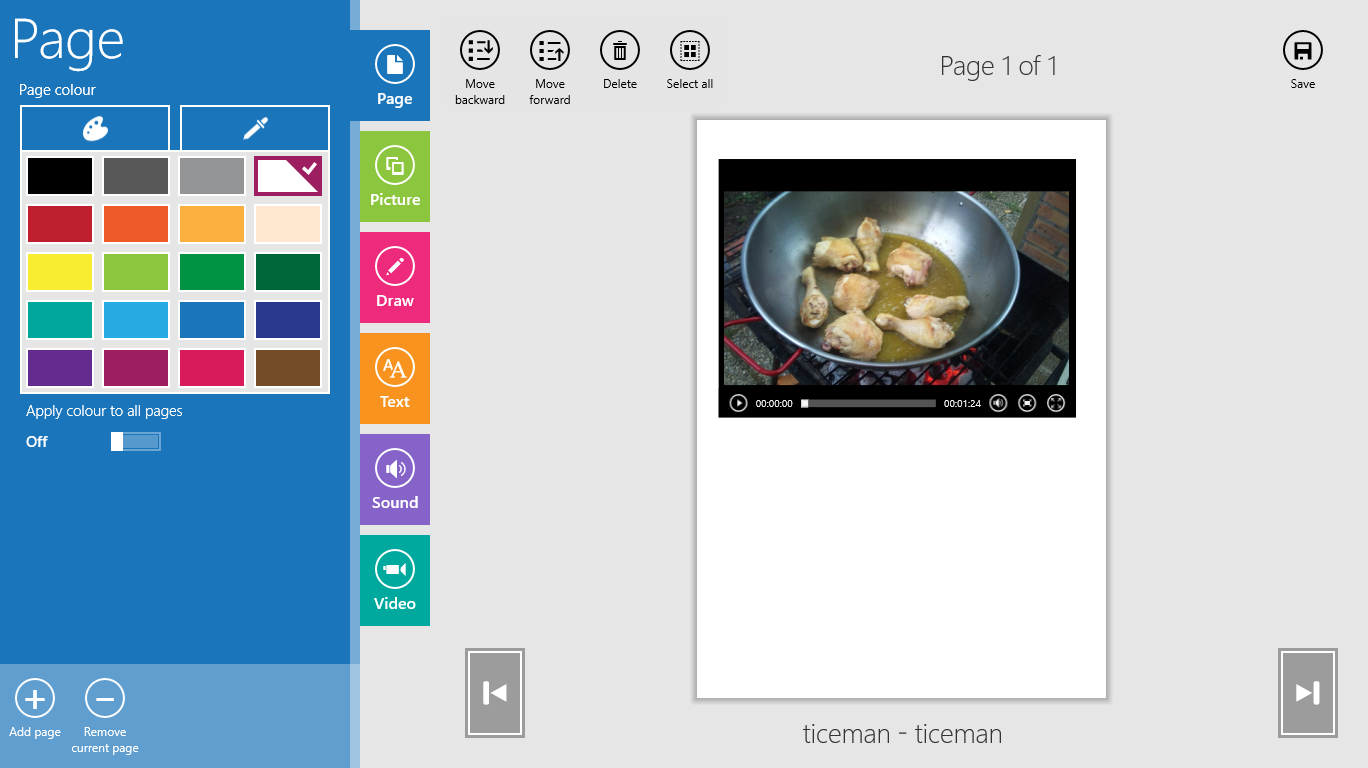This screenshot has width=1368, height=768.
Task: Select the video frame on the page
Action: [897, 288]
